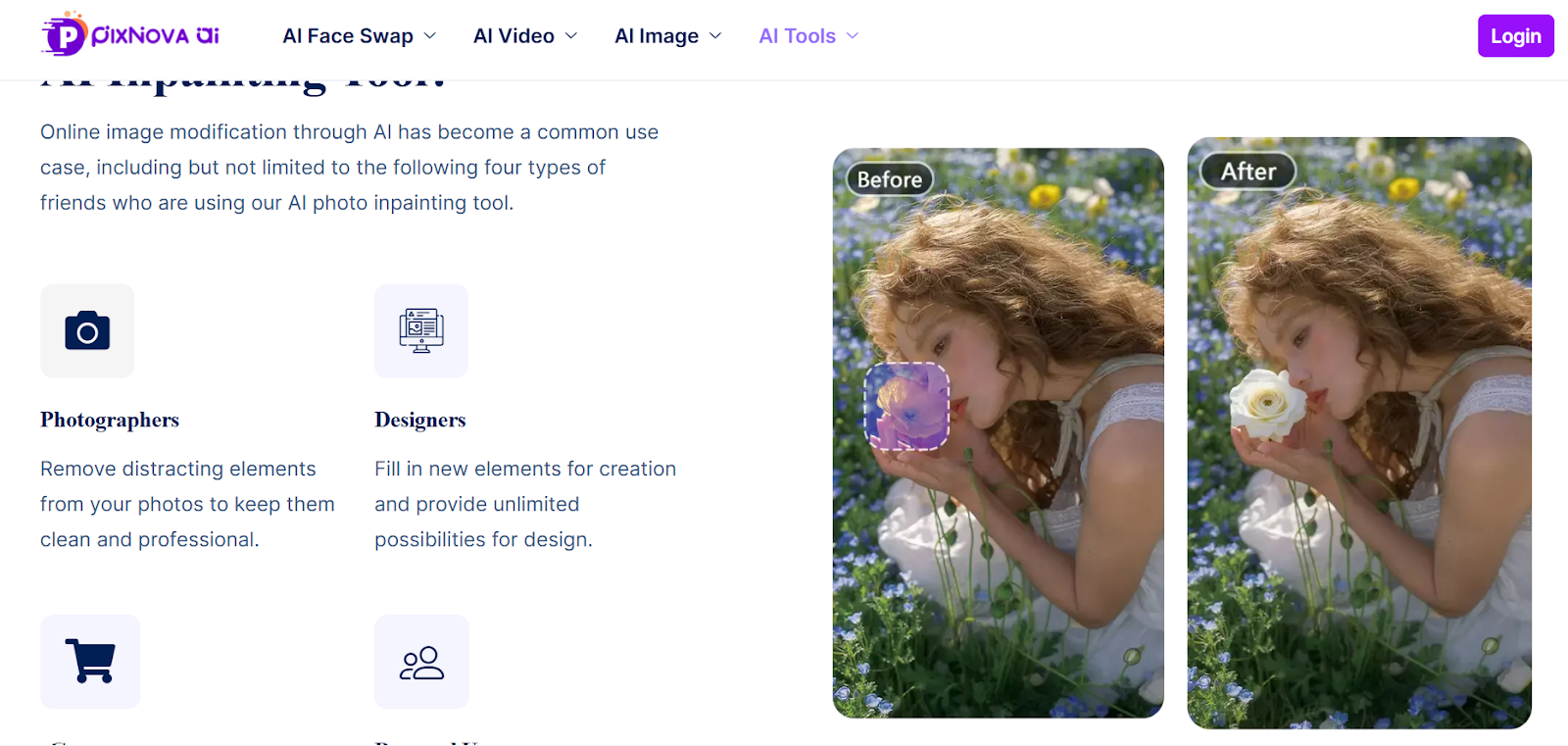Click the white rose in the After image
1568x746 pixels.
[x=1265, y=401]
